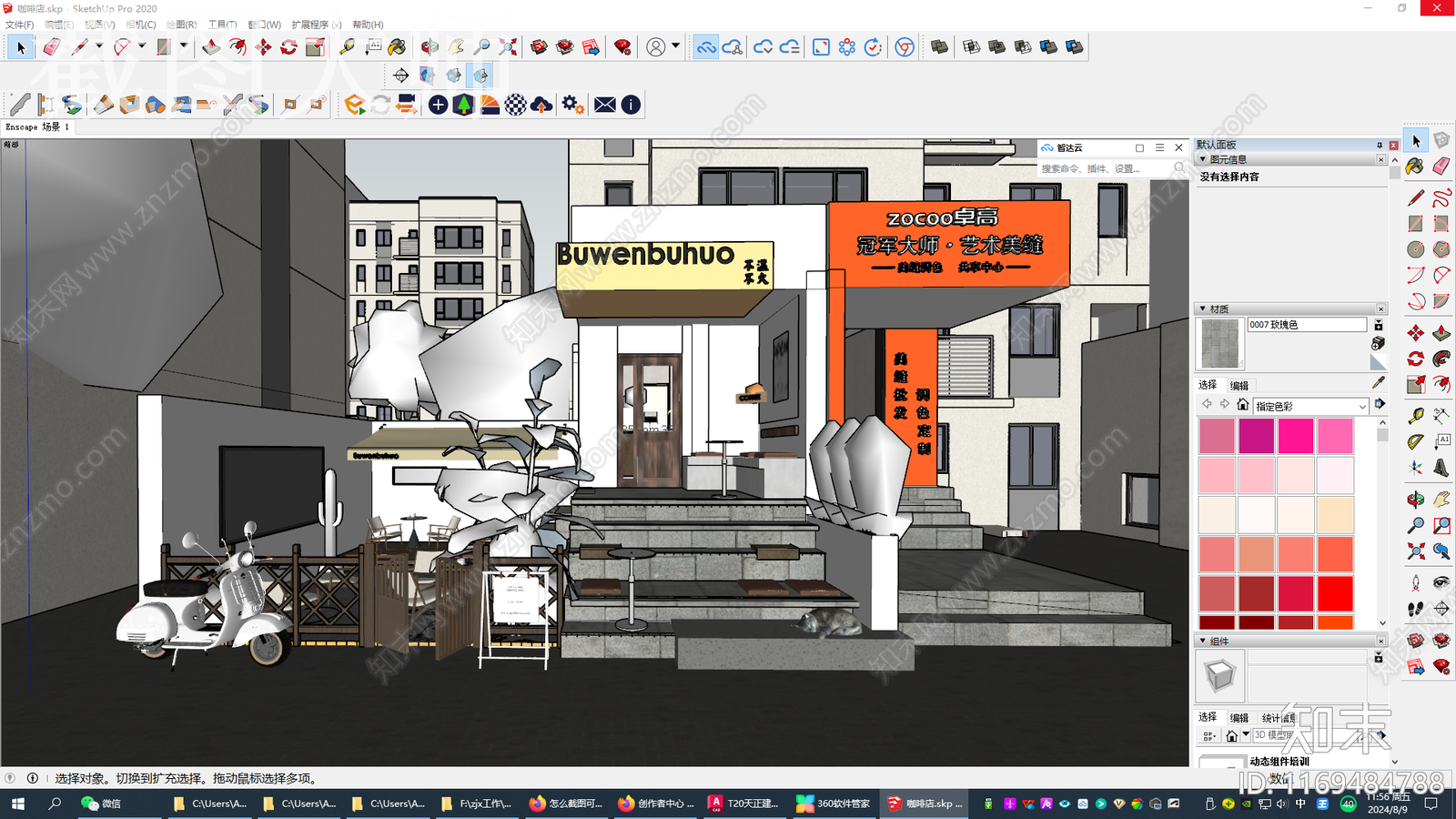Click the 统计信息 tab in components

pos(1279,718)
